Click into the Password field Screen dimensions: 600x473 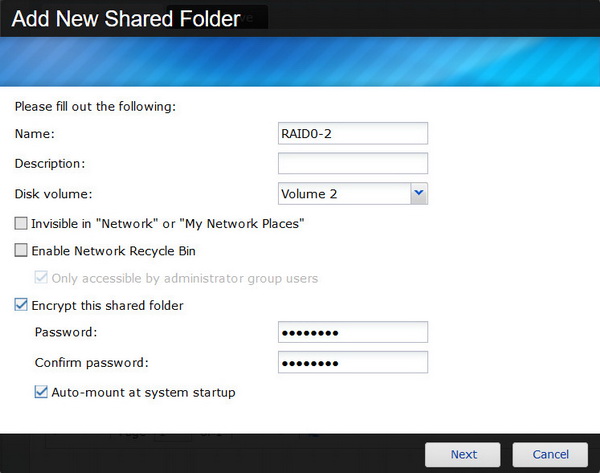tap(352, 332)
